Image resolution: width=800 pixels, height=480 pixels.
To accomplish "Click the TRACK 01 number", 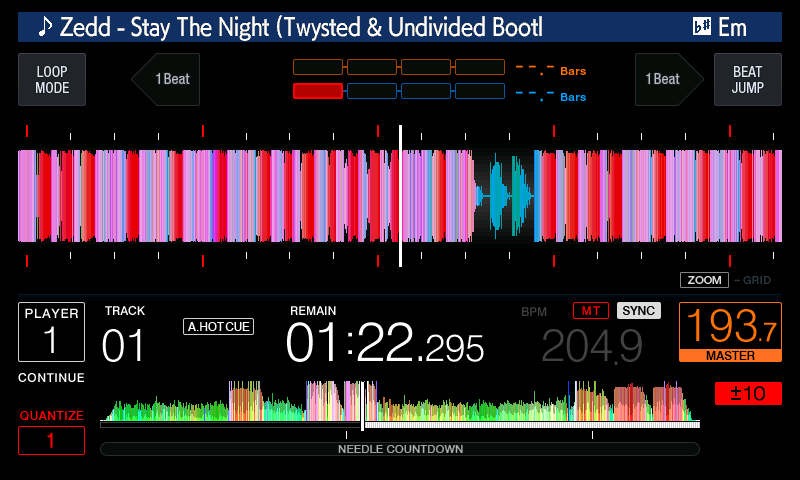I will (123, 346).
